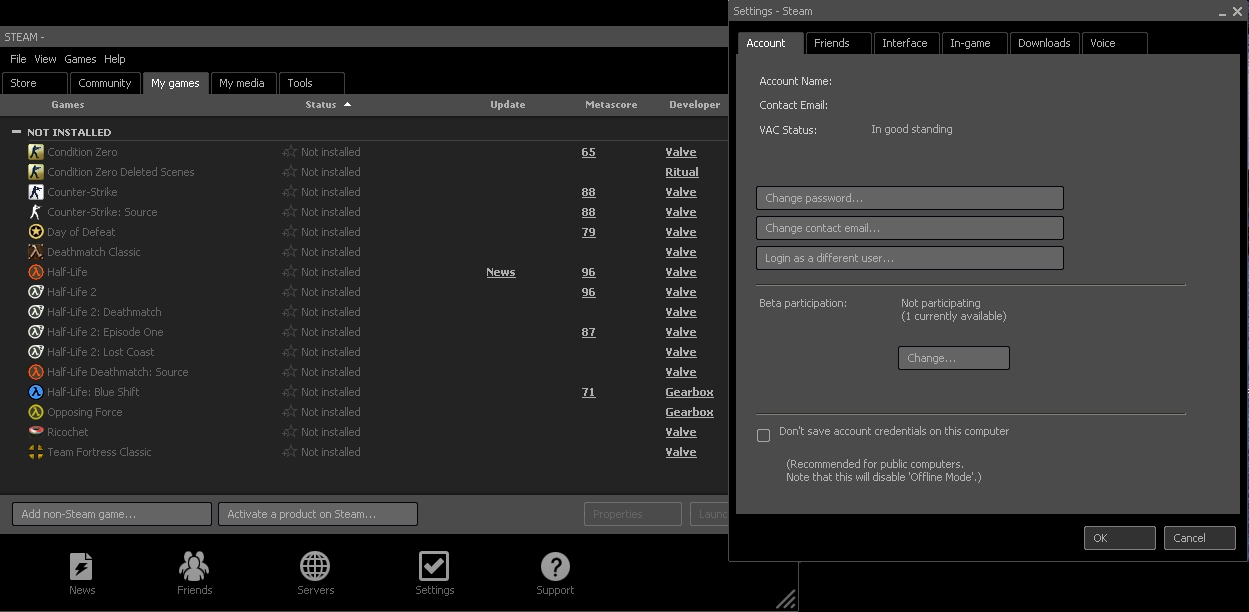Image resolution: width=1249 pixels, height=612 pixels.
Task: Collapse the NOT INSTALLED games group
Action: point(16,132)
